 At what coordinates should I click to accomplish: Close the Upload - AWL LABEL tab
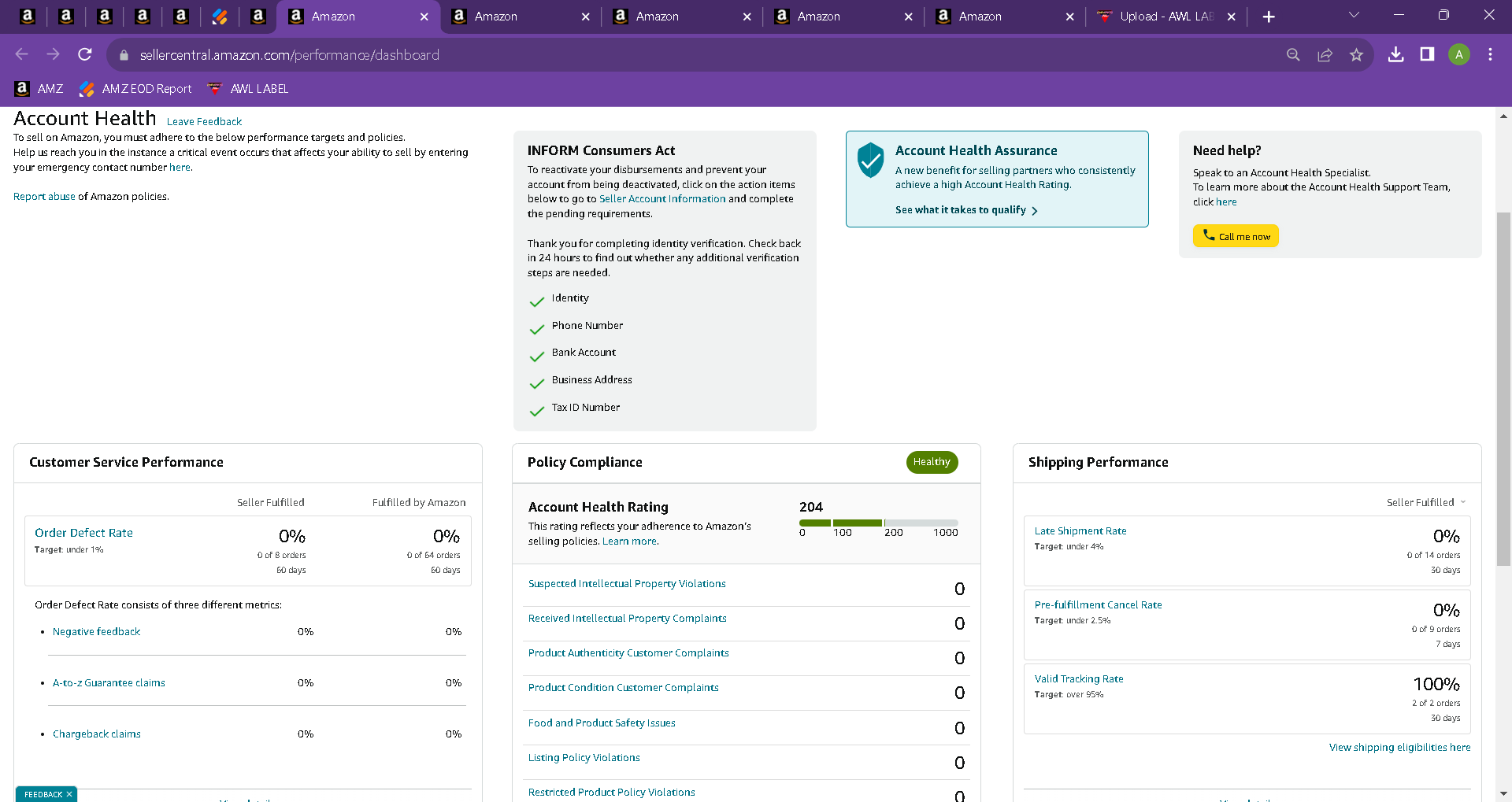[1232, 17]
